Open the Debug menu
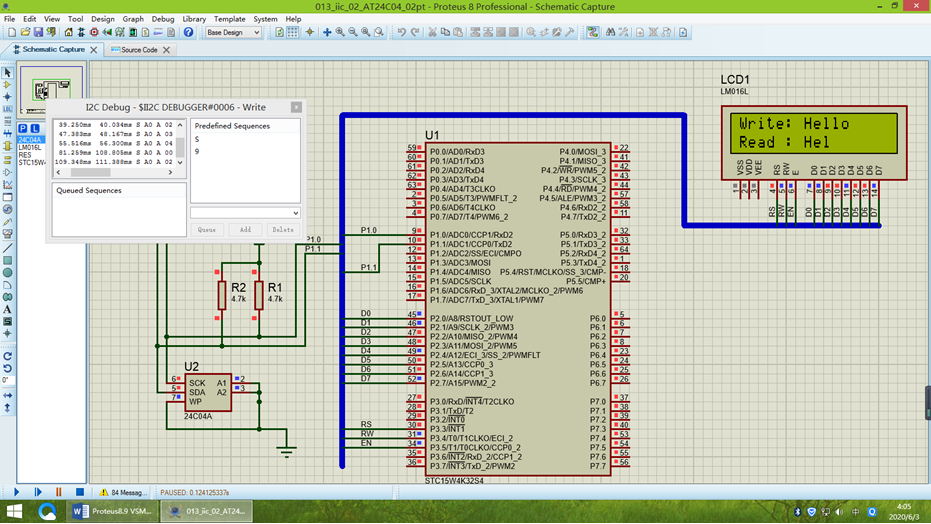This screenshot has height=524, width=931. (163, 19)
